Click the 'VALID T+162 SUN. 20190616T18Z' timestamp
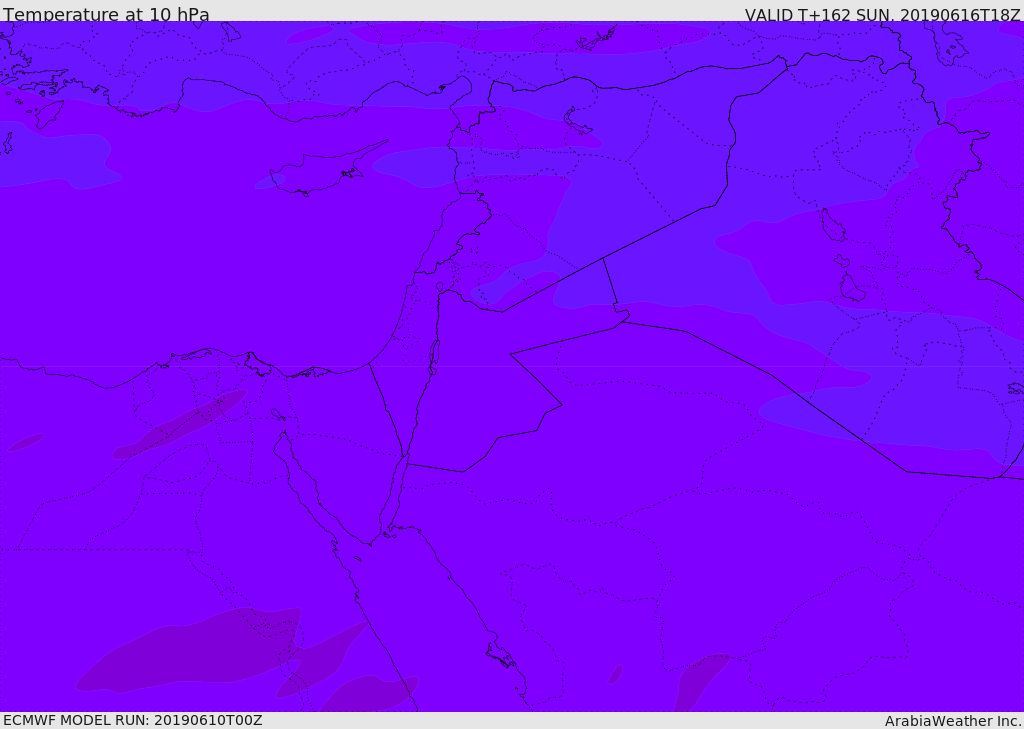 (x=882, y=15)
